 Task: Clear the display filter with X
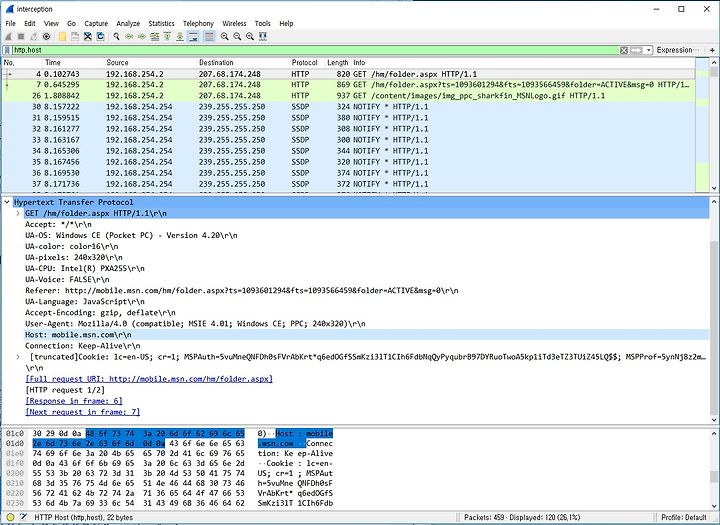point(624,50)
